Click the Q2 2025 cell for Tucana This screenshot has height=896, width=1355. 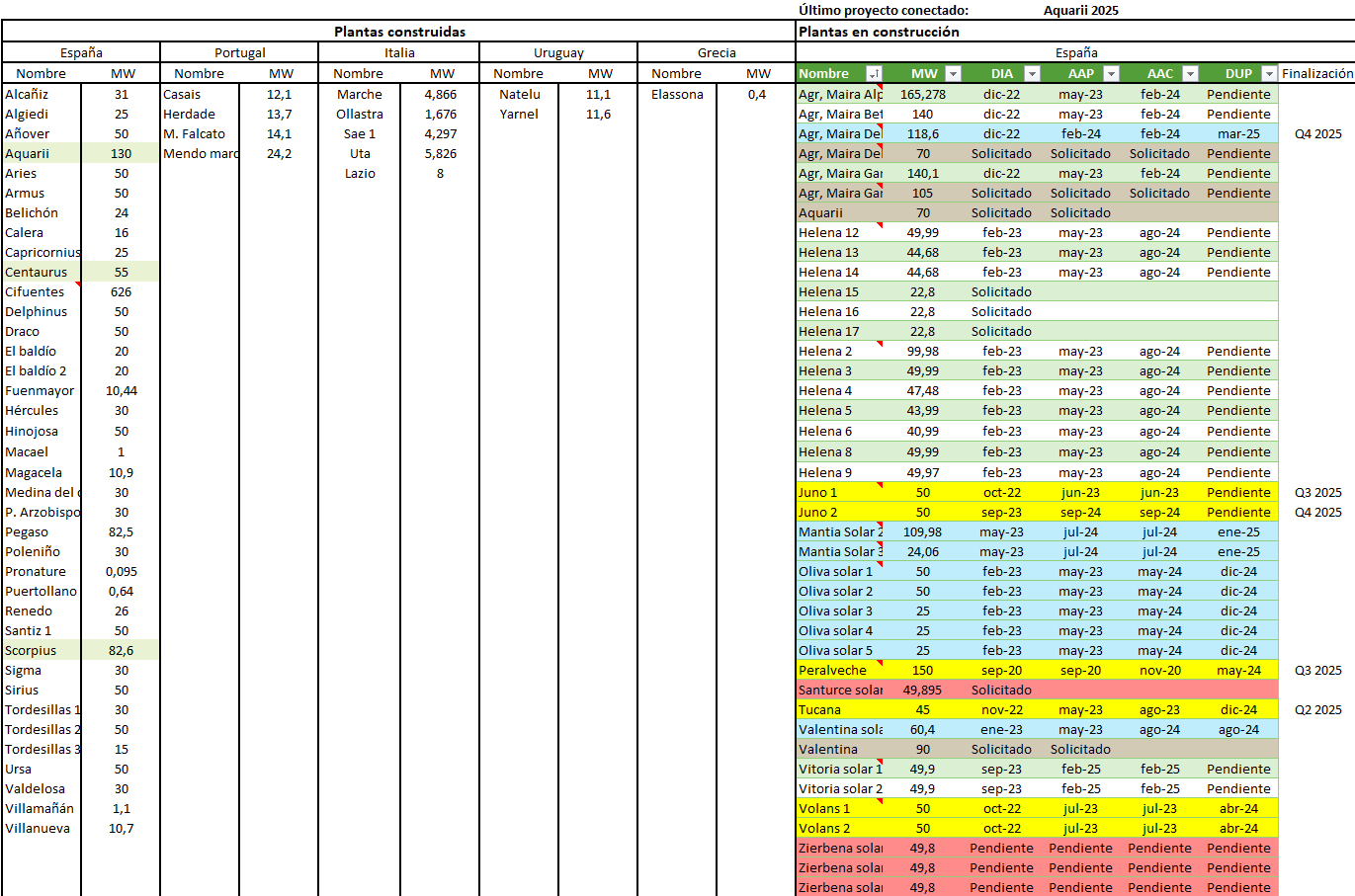pyautogui.click(x=1317, y=709)
